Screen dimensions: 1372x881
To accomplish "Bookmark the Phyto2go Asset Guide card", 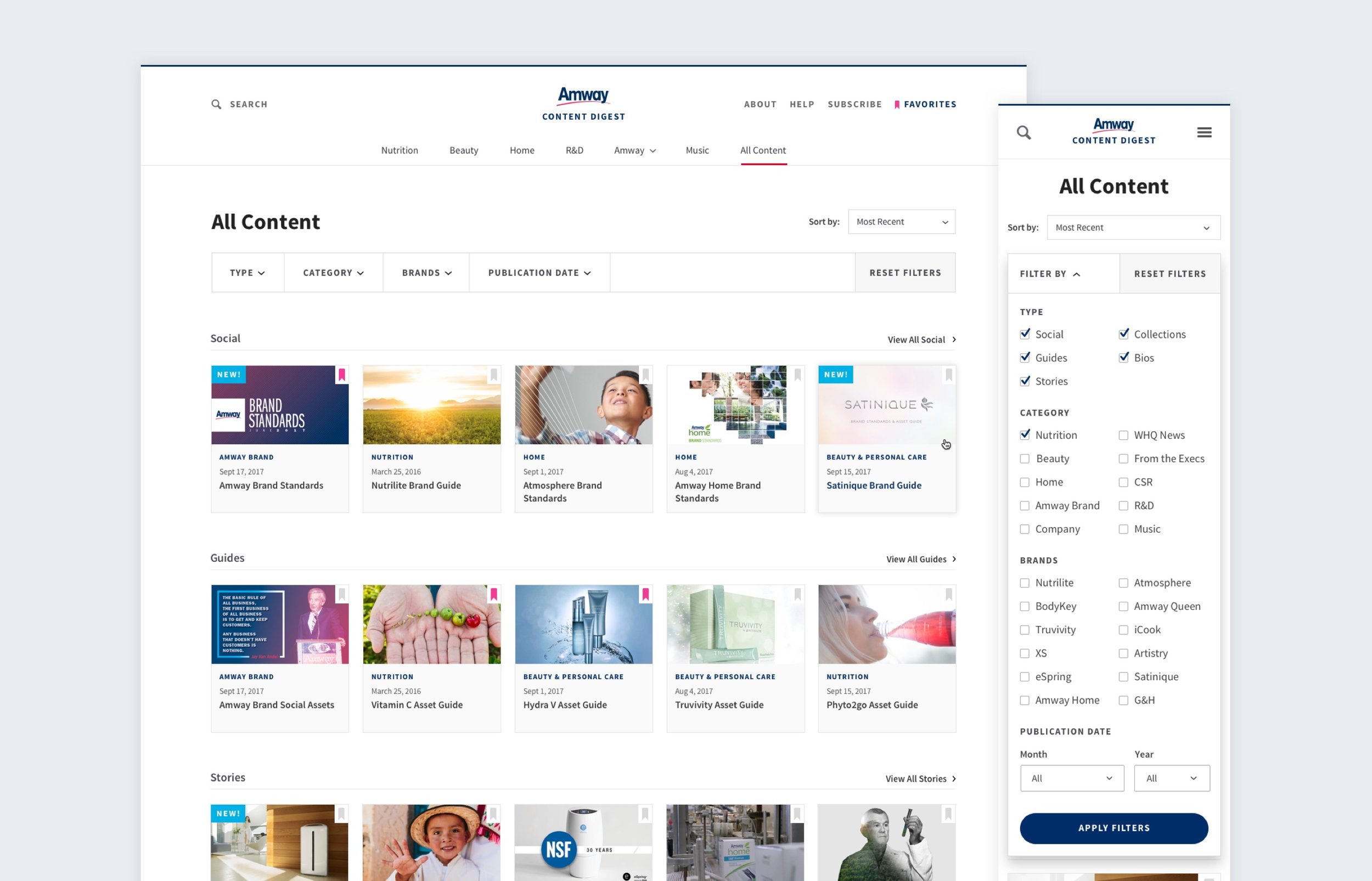I will pyautogui.click(x=949, y=595).
